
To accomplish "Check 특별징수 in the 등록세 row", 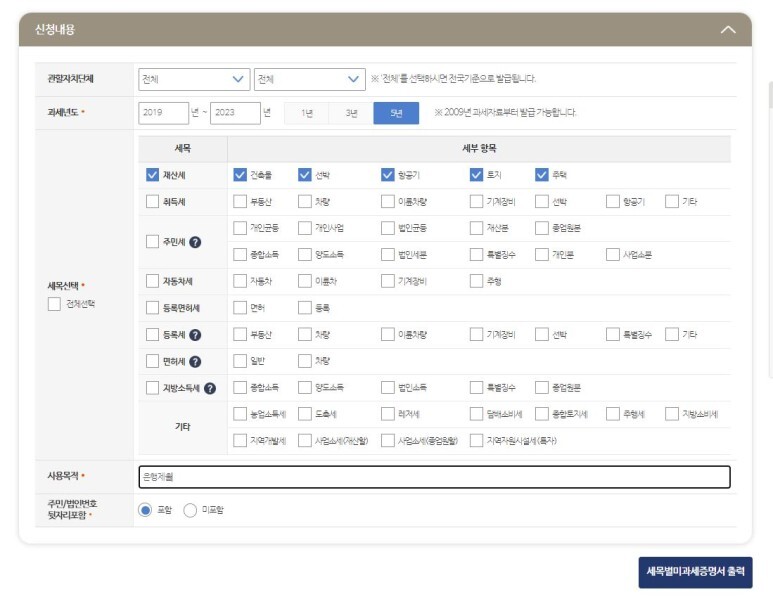I will [612, 335].
